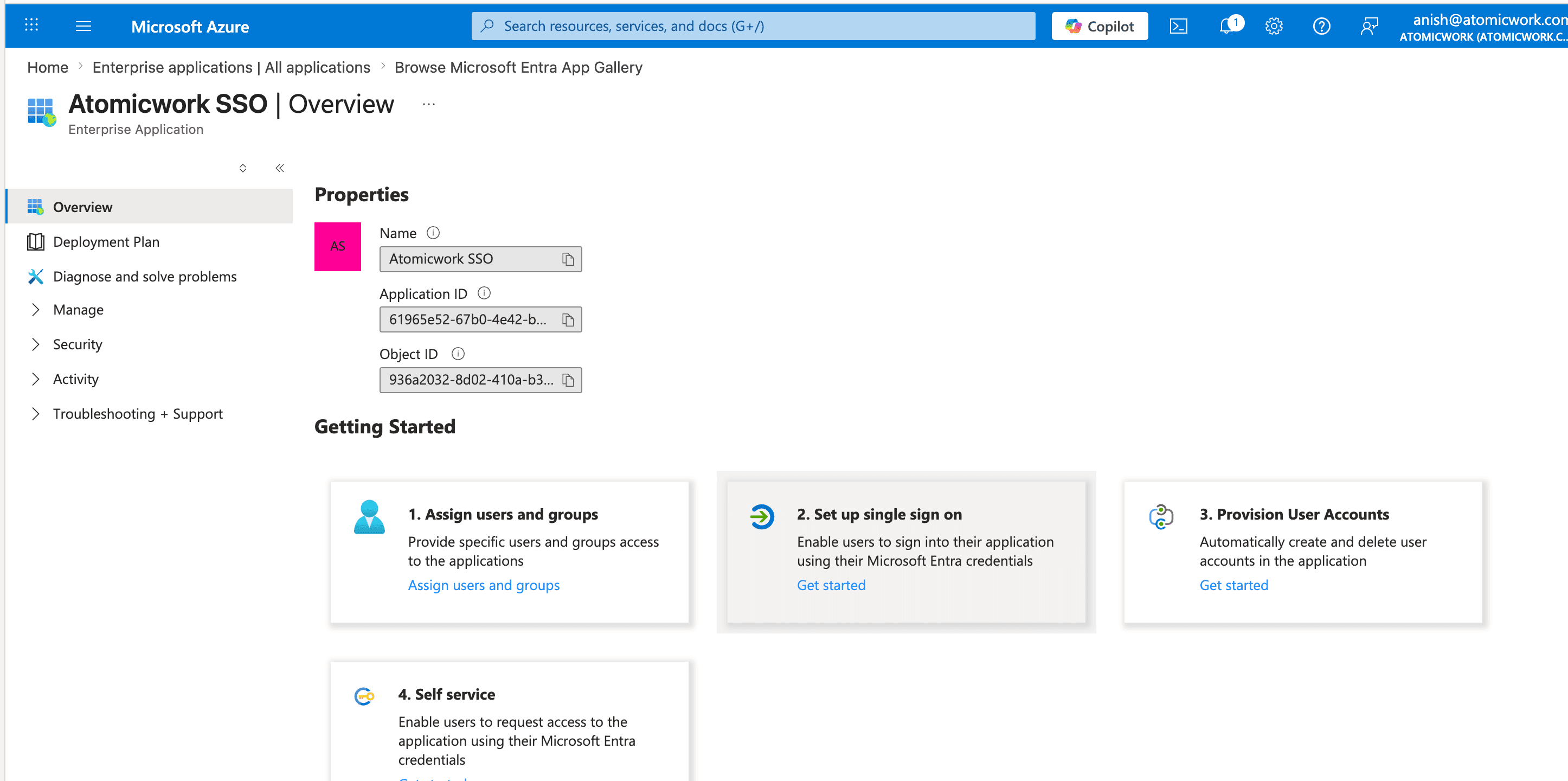Open the Provision User Accounts card
The image size is (1568, 781).
(1303, 552)
